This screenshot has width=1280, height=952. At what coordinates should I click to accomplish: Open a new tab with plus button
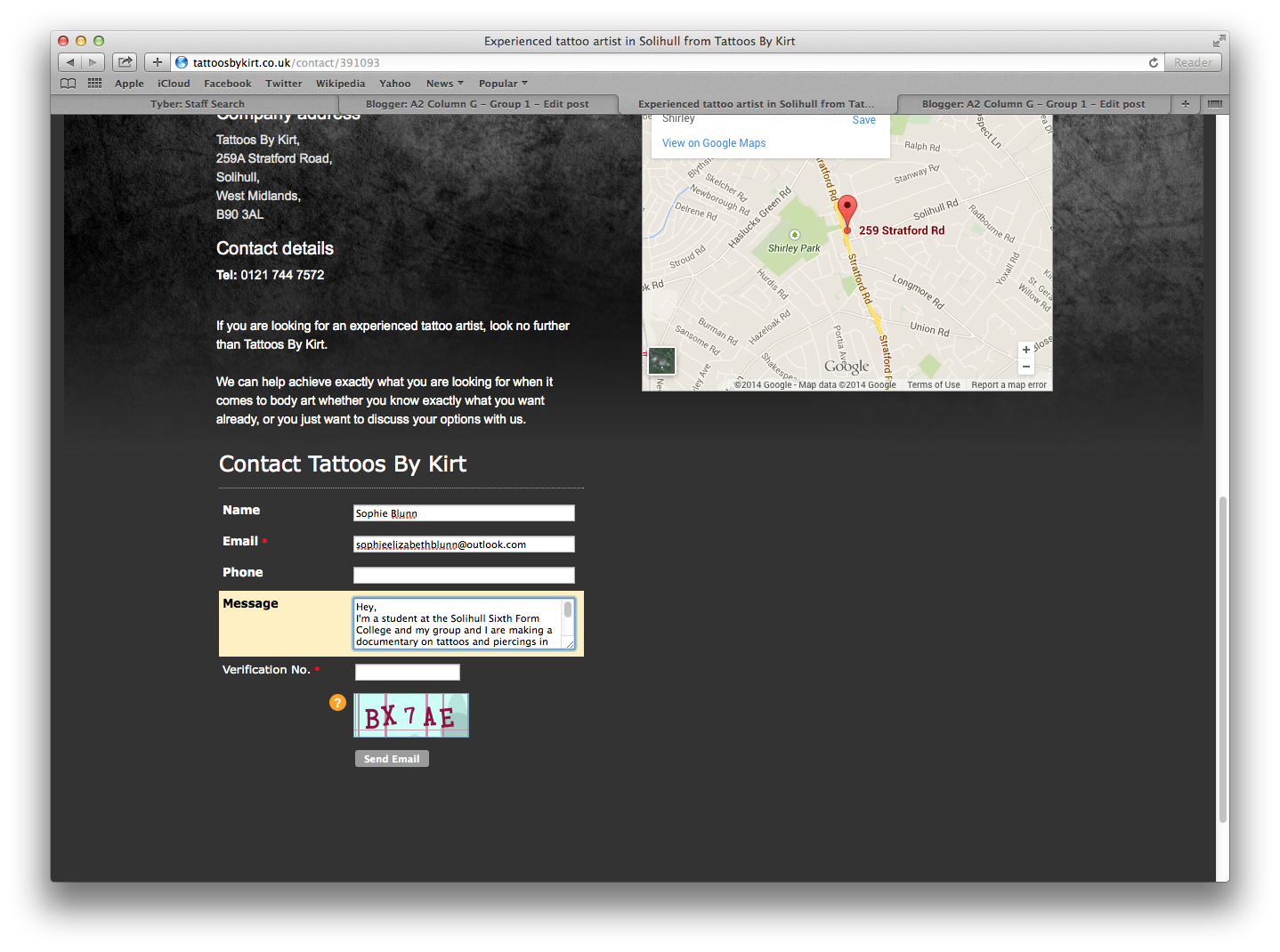(x=1185, y=104)
